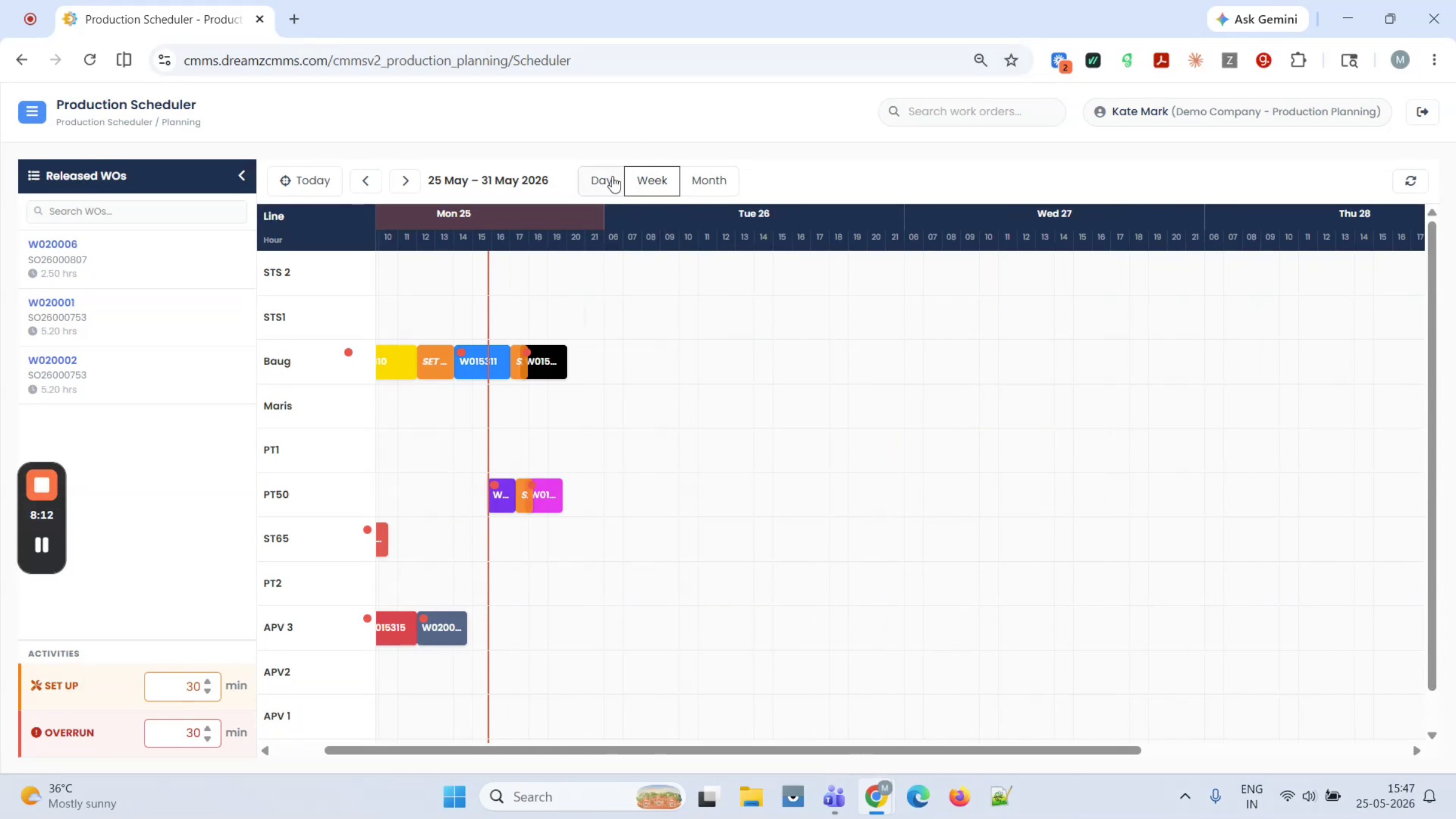Open the Adobe Acrobat extension

coord(1161,60)
